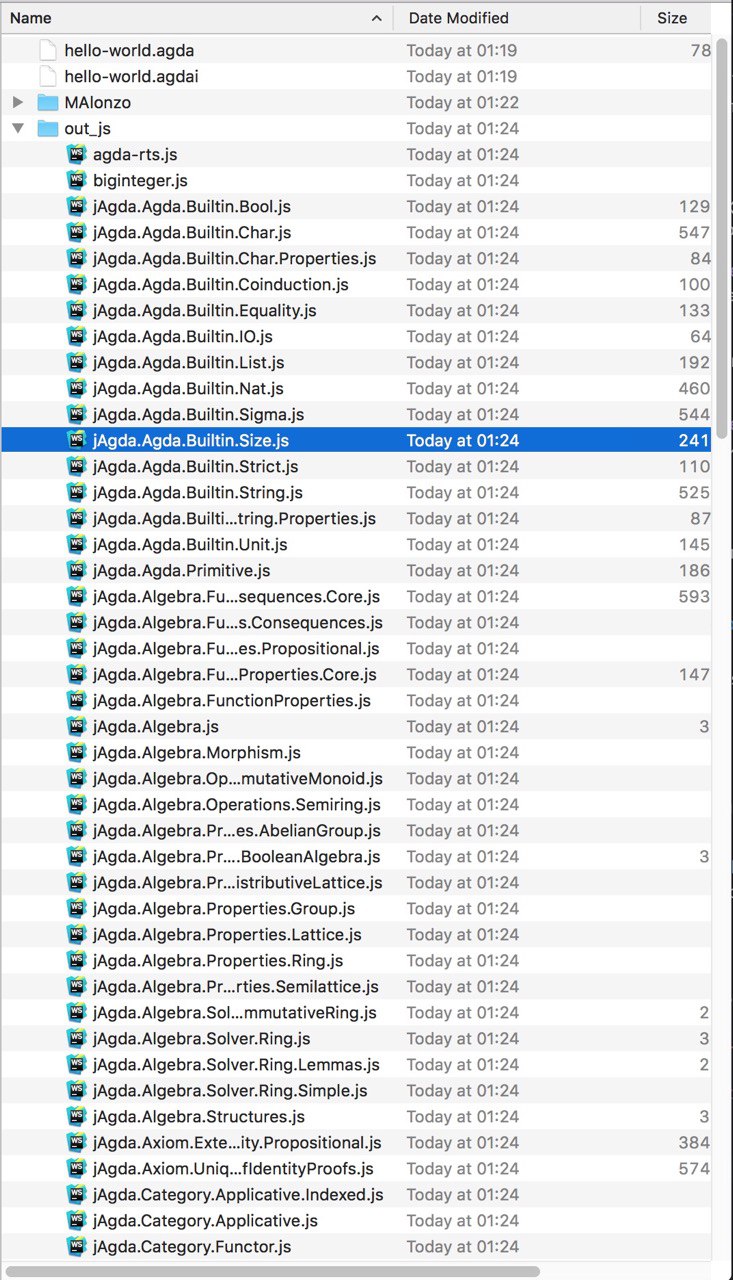
Task: Click the MAlonzo folder icon
Action: click(47, 102)
